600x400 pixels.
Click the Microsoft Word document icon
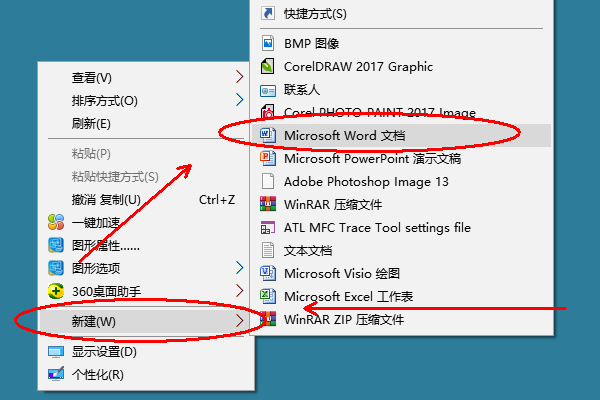tap(268, 135)
